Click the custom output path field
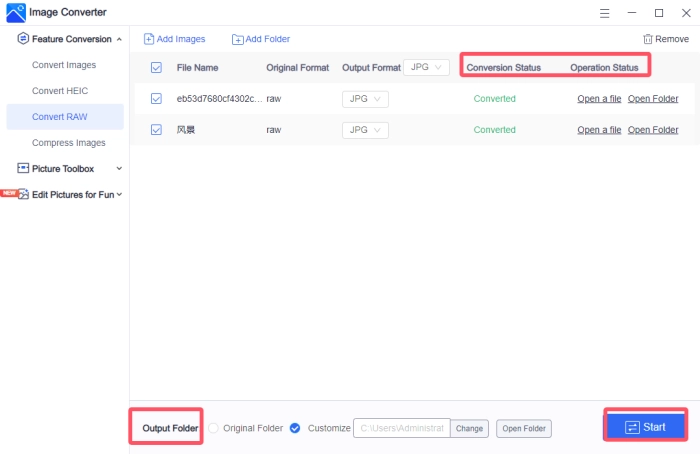This screenshot has width=700, height=454. [401, 428]
